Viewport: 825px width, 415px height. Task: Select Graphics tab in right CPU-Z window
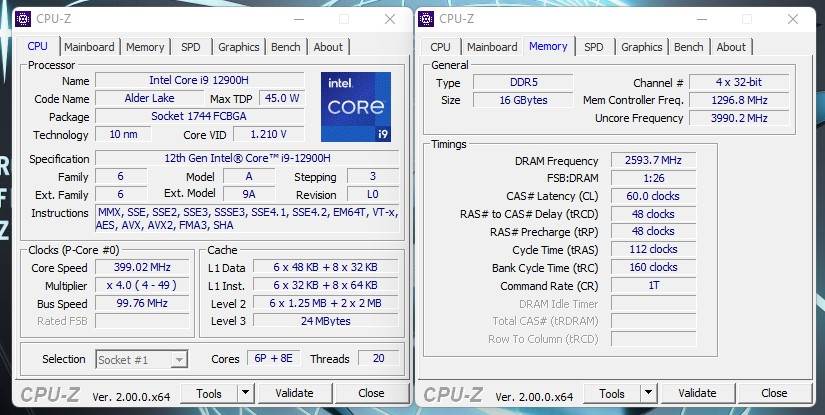[641, 47]
